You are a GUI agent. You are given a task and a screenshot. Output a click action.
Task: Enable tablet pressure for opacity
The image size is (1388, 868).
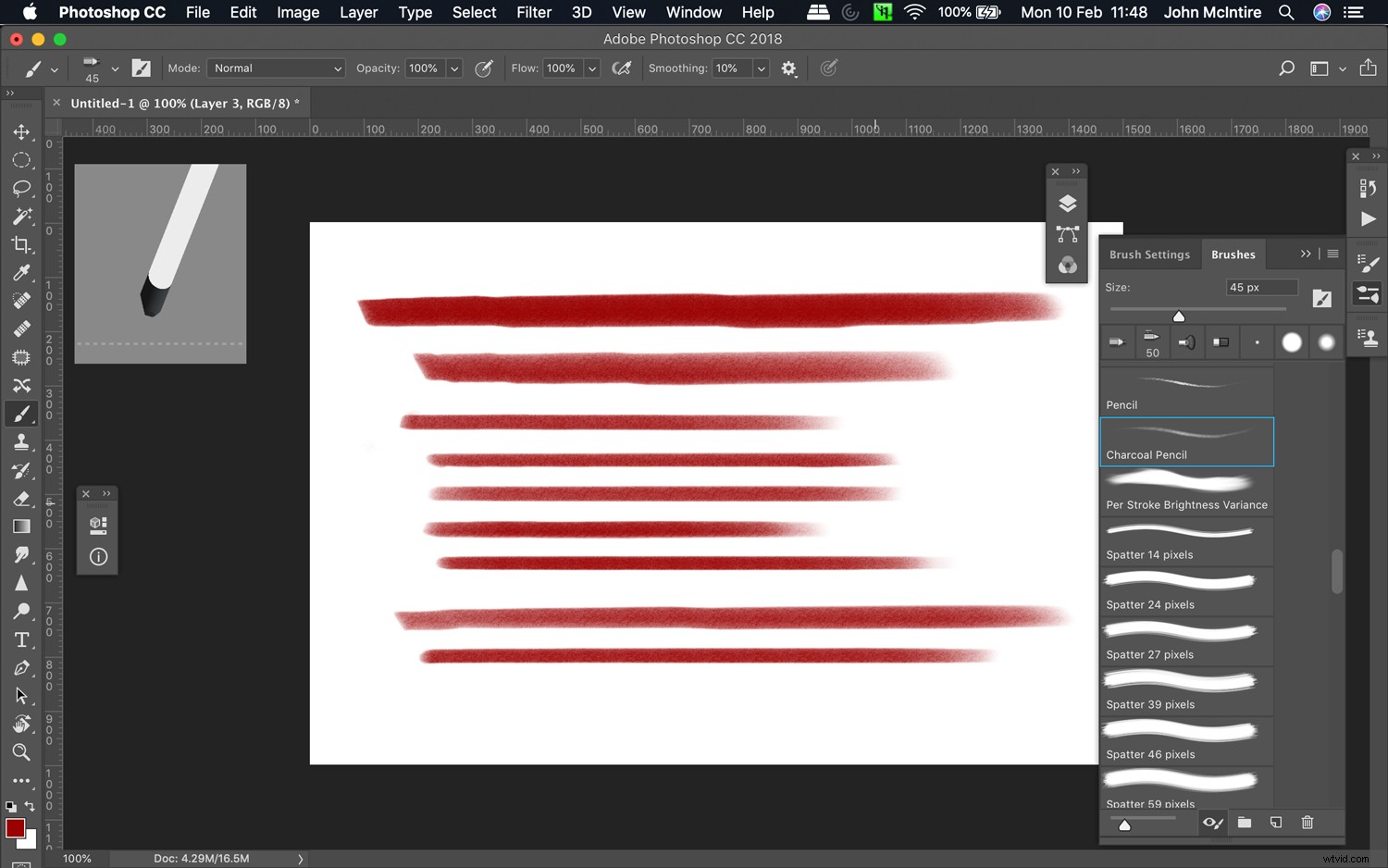(484, 68)
